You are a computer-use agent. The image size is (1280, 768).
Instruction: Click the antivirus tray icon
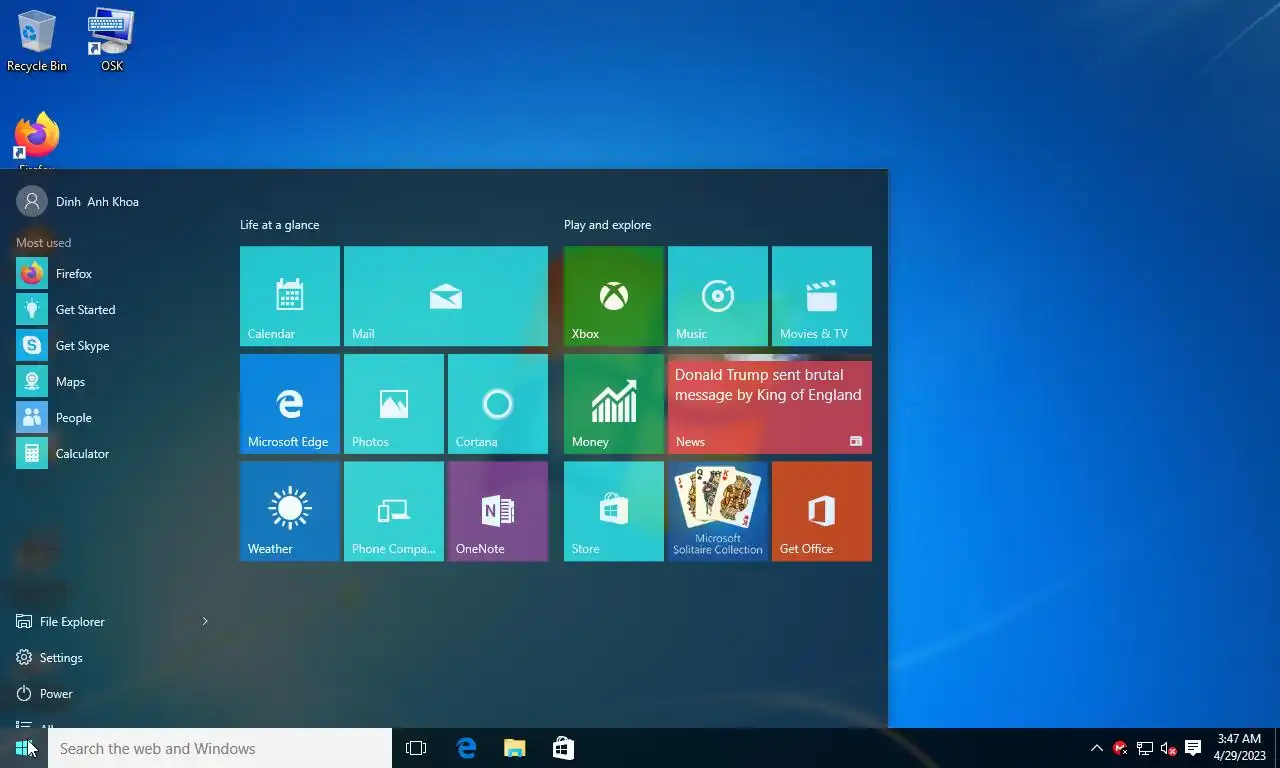(x=1120, y=748)
